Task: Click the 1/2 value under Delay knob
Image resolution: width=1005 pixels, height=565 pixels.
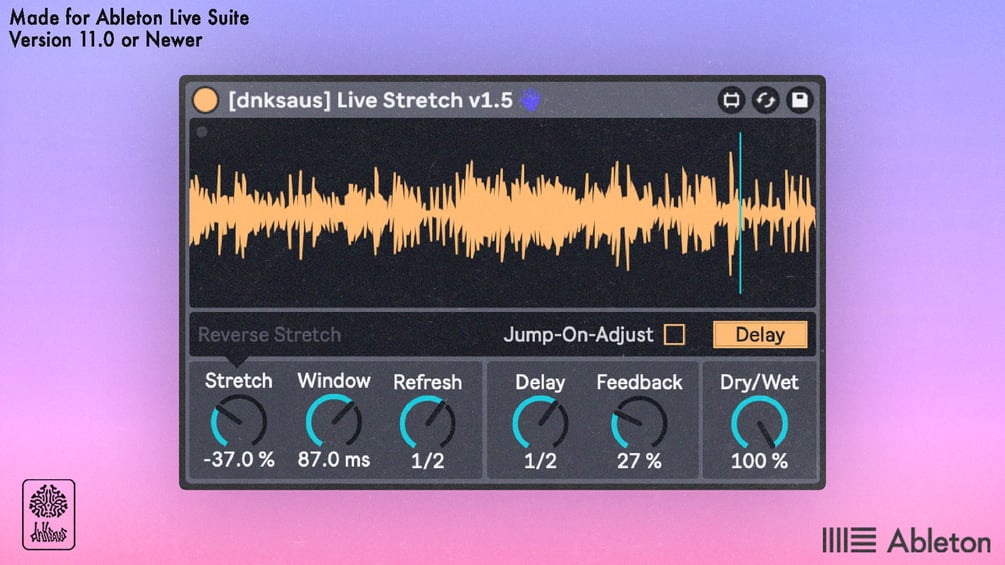Action: 540,461
